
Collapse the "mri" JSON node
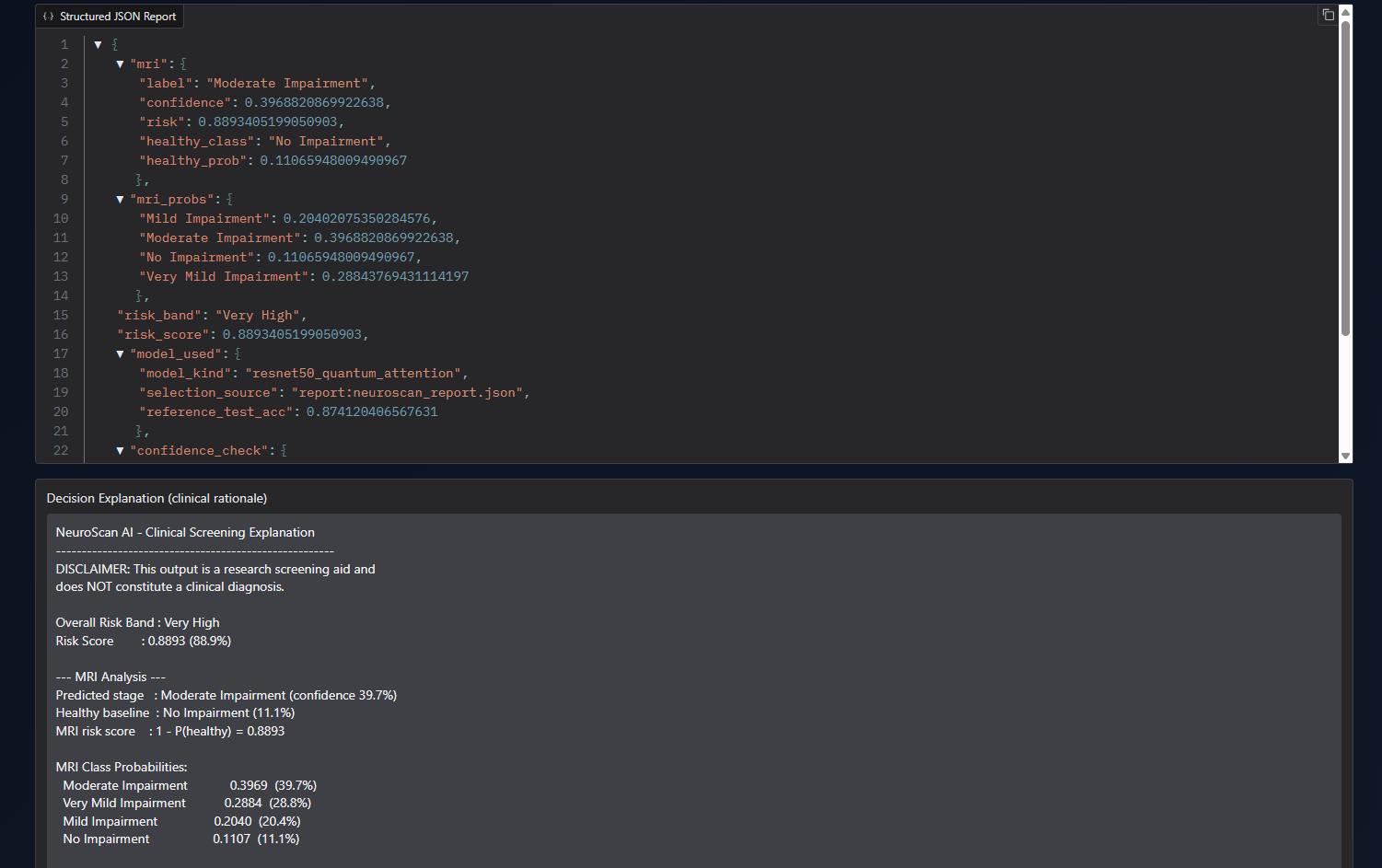click(x=120, y=64)
